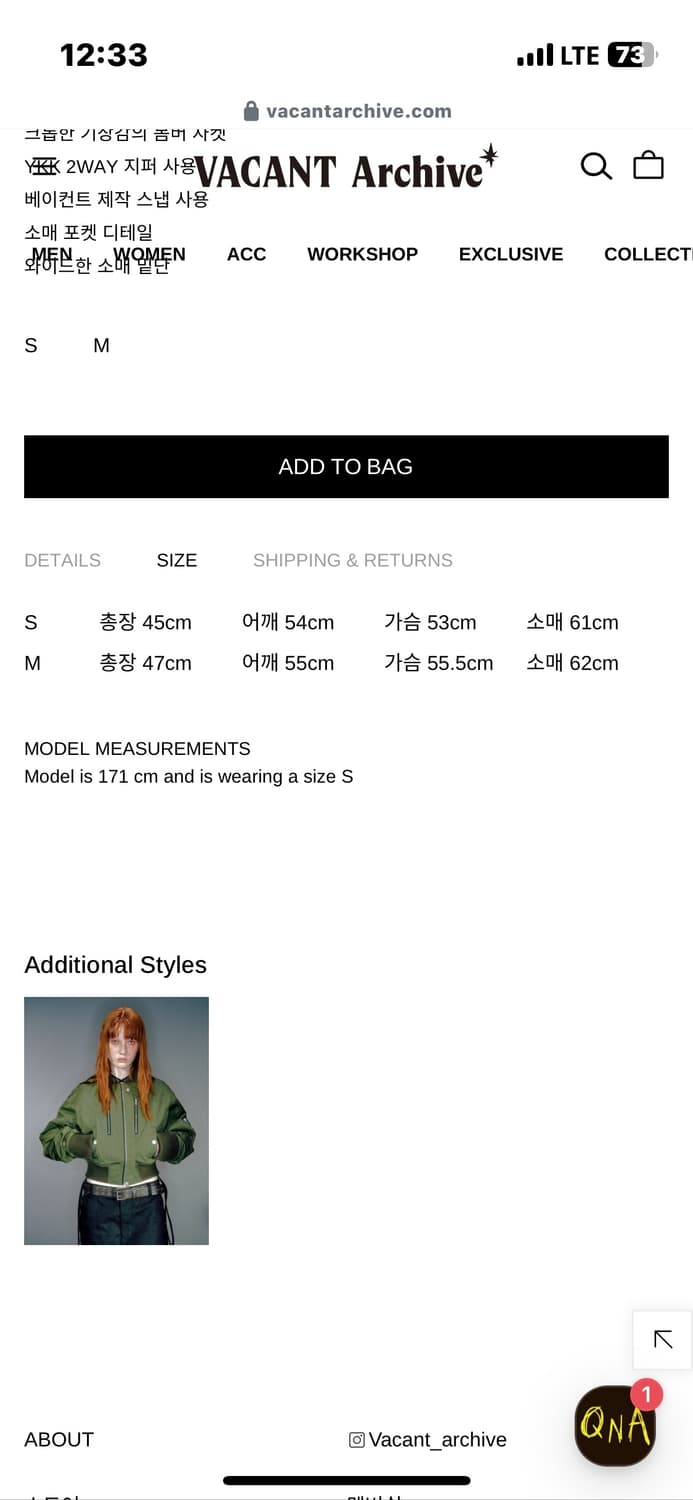Screen dimensions: 693x1500
Task: View the green bomber jacket thumbnail
Action: pyautogui.click(x=116, y=1120)
